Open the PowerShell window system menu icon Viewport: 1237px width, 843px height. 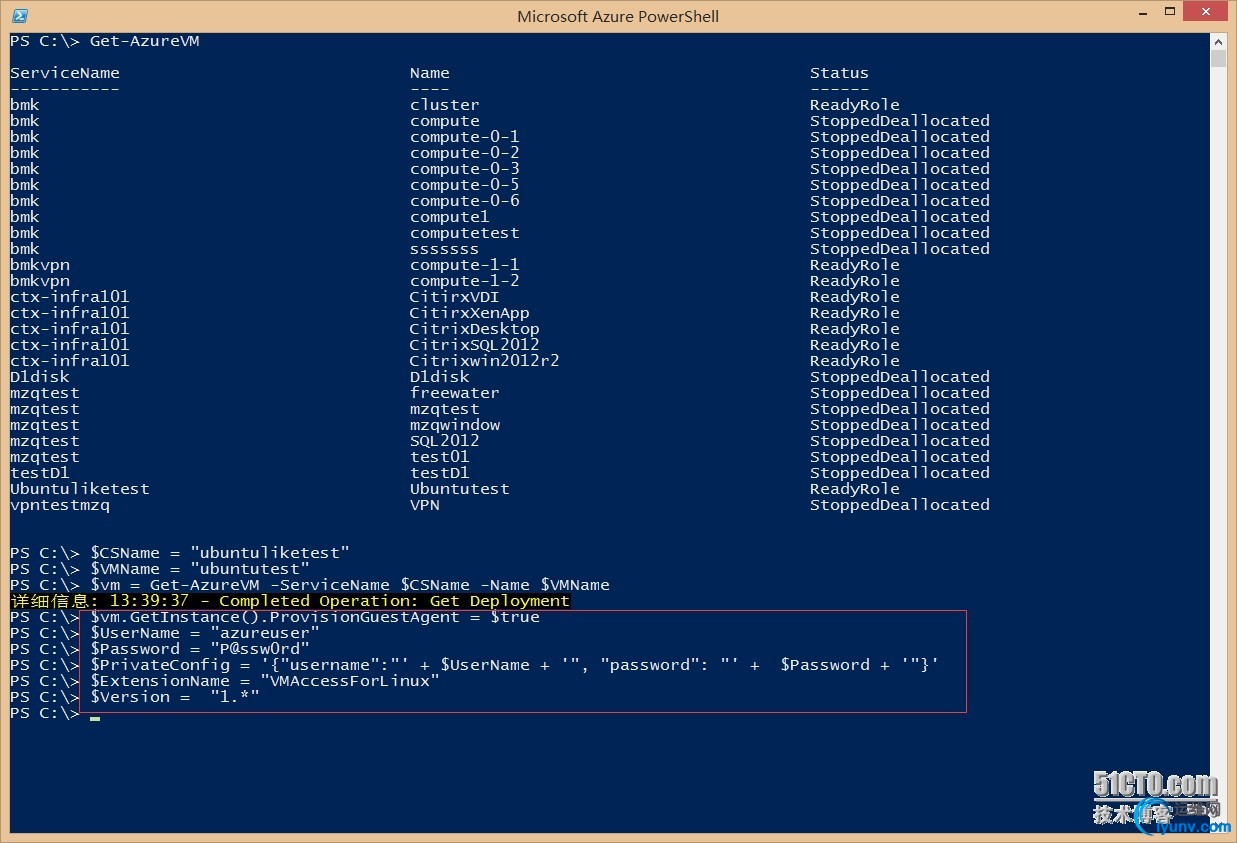[x=20, y=16]
